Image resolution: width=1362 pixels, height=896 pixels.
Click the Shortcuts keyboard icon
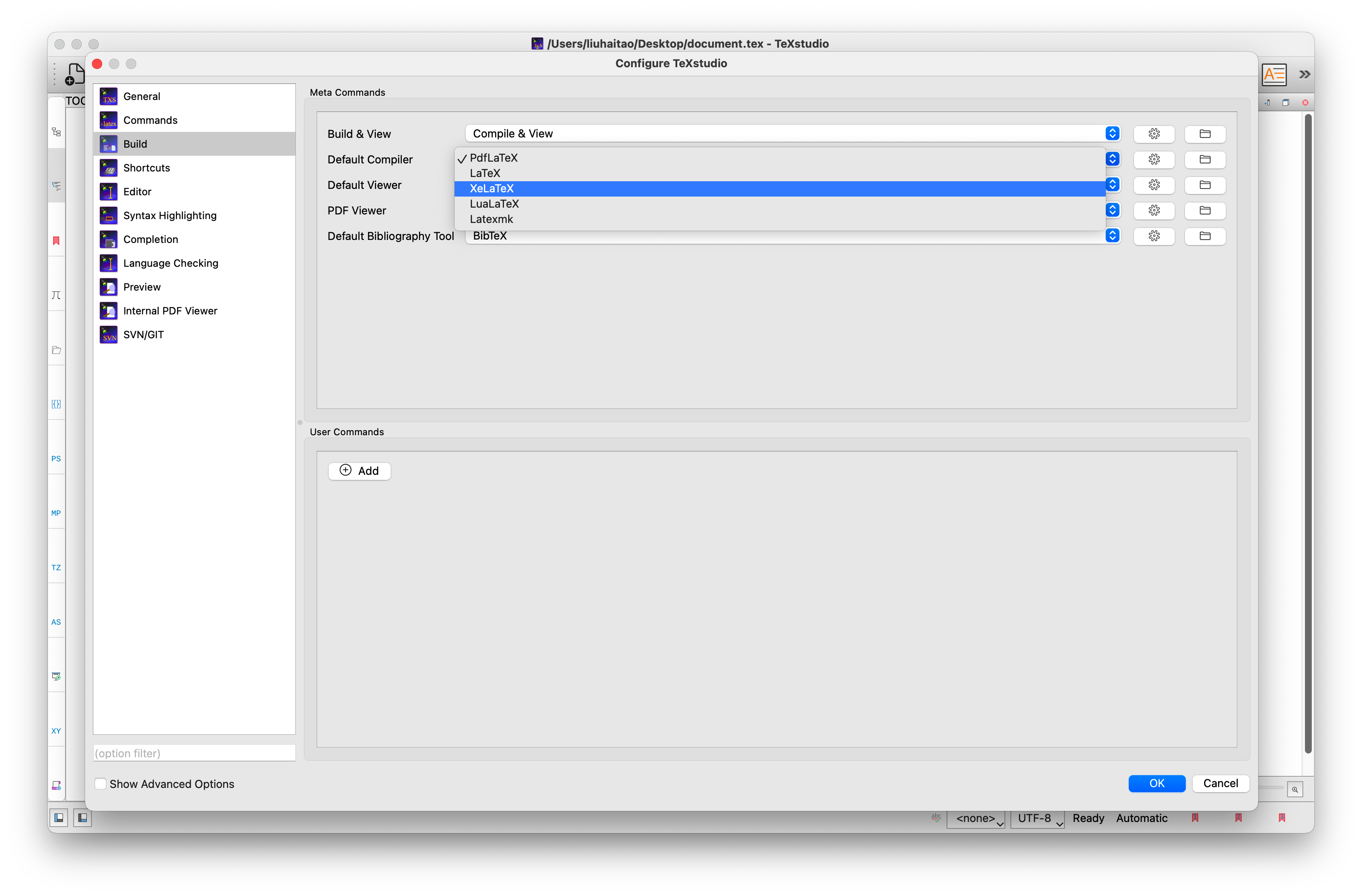point(108,168)
